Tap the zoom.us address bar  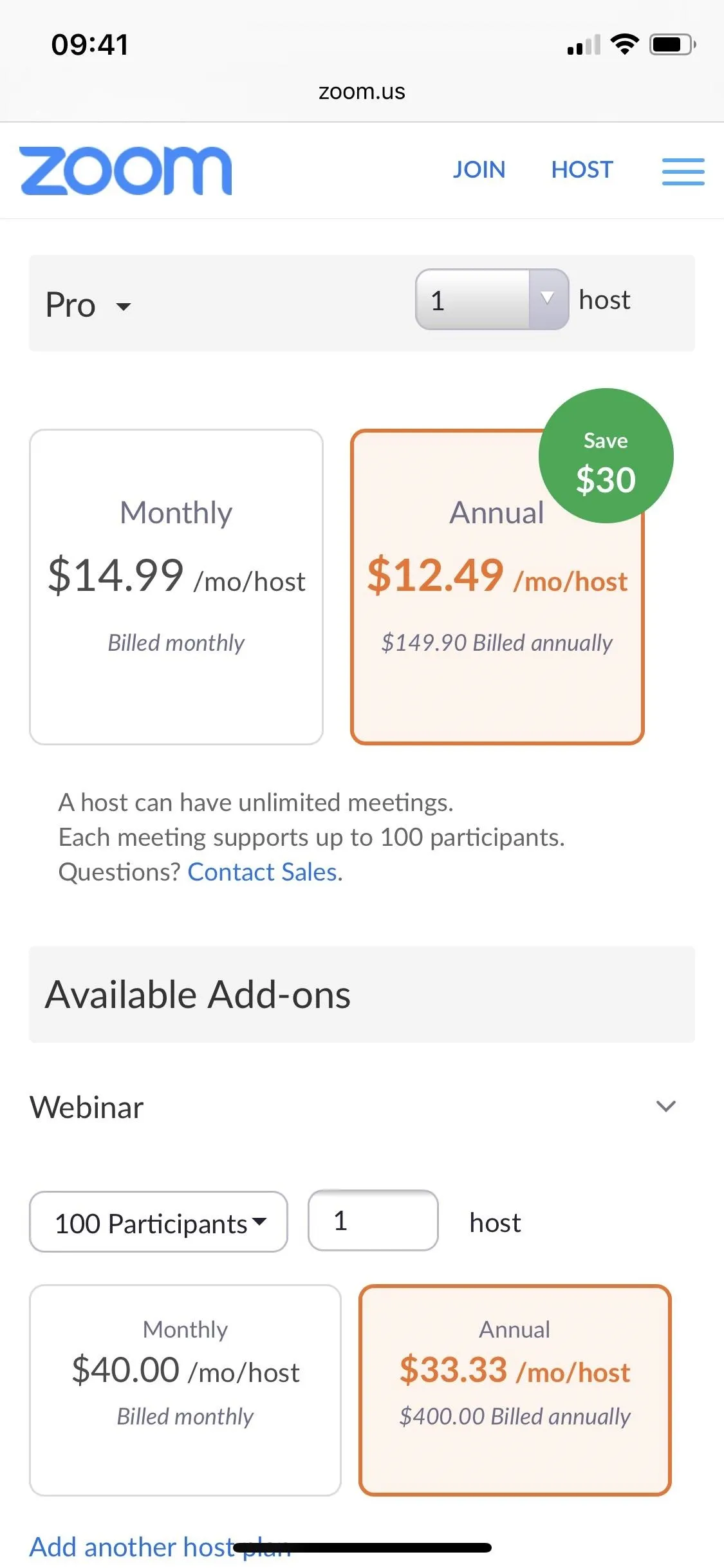362,92
